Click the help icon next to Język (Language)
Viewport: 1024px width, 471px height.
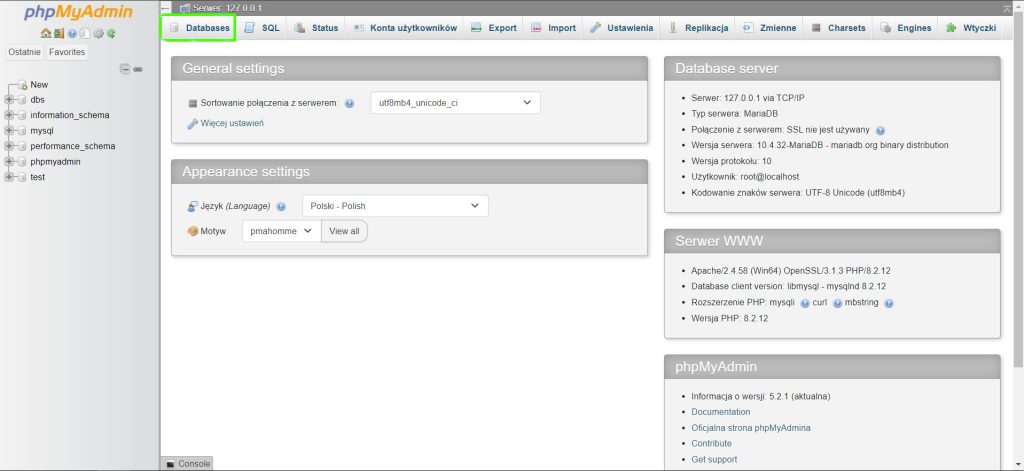click(281, 206)
